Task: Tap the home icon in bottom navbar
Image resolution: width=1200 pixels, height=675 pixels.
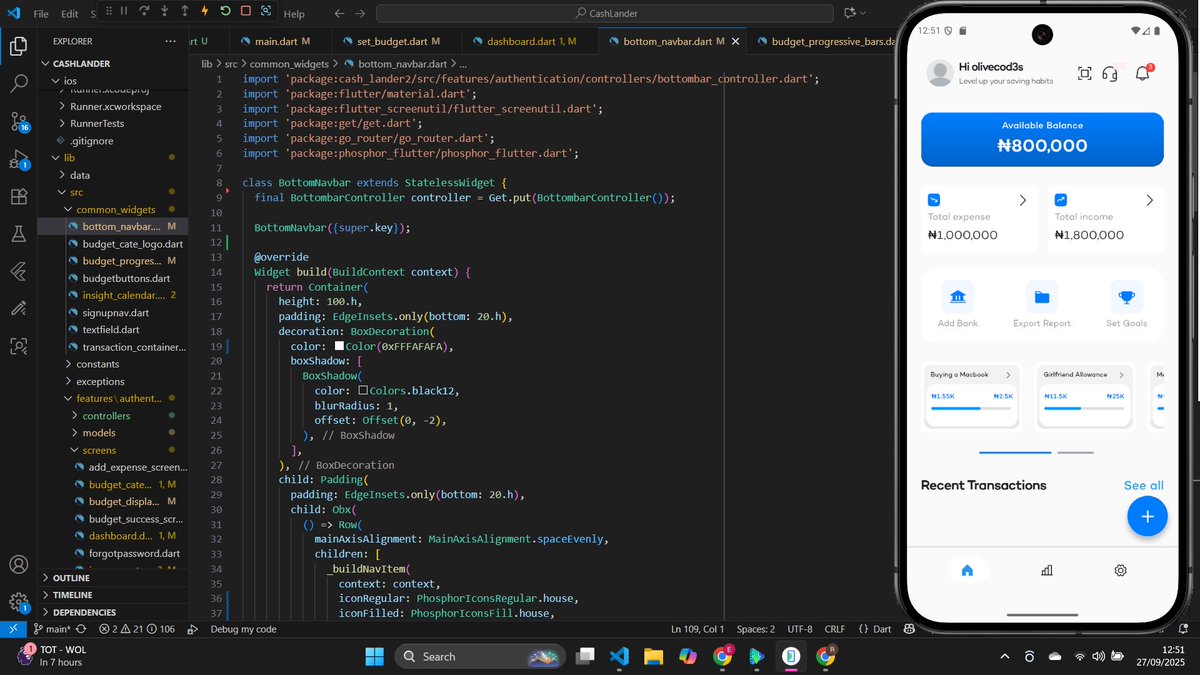Action: coord(967,570)
